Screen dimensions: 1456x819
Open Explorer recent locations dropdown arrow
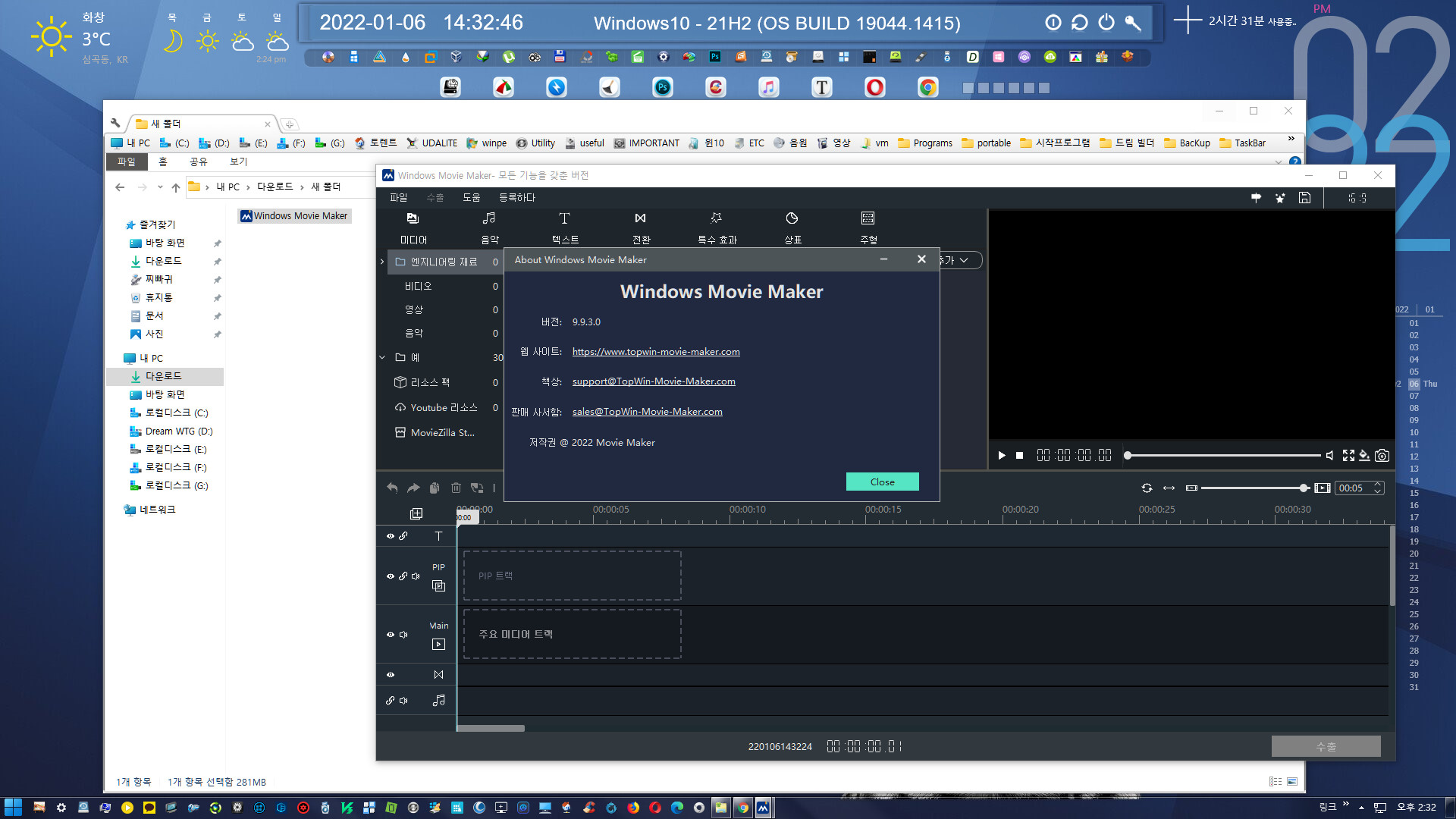coord(160,187)
